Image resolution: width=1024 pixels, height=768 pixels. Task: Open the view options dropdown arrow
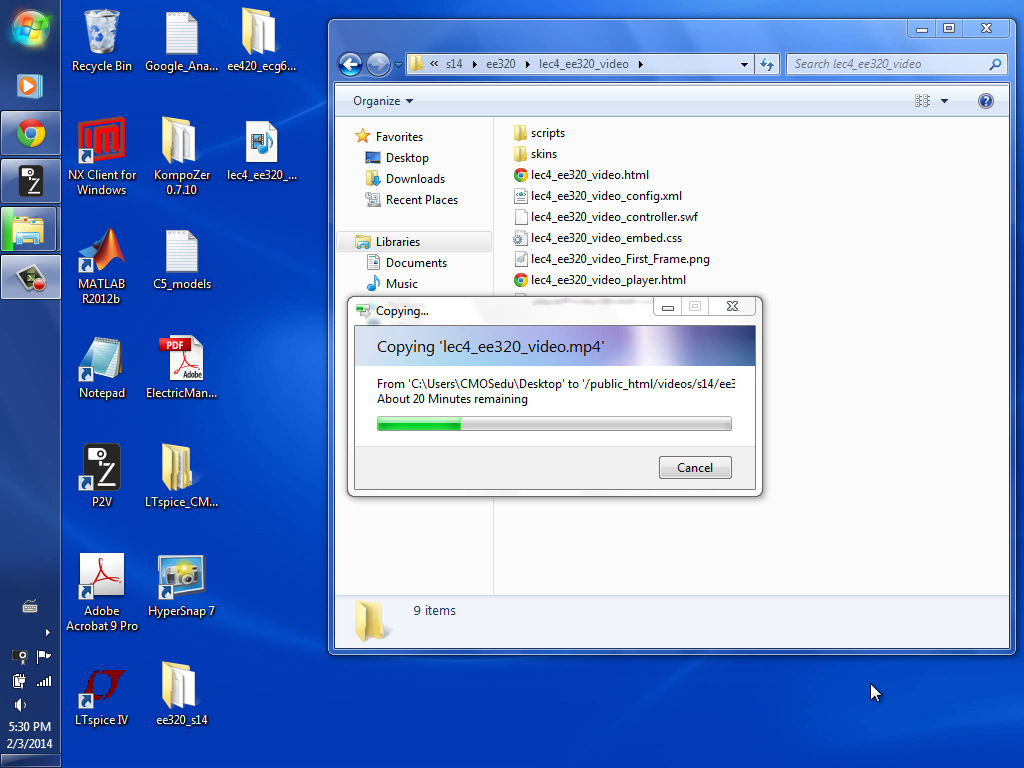click(x=944, y=101)
